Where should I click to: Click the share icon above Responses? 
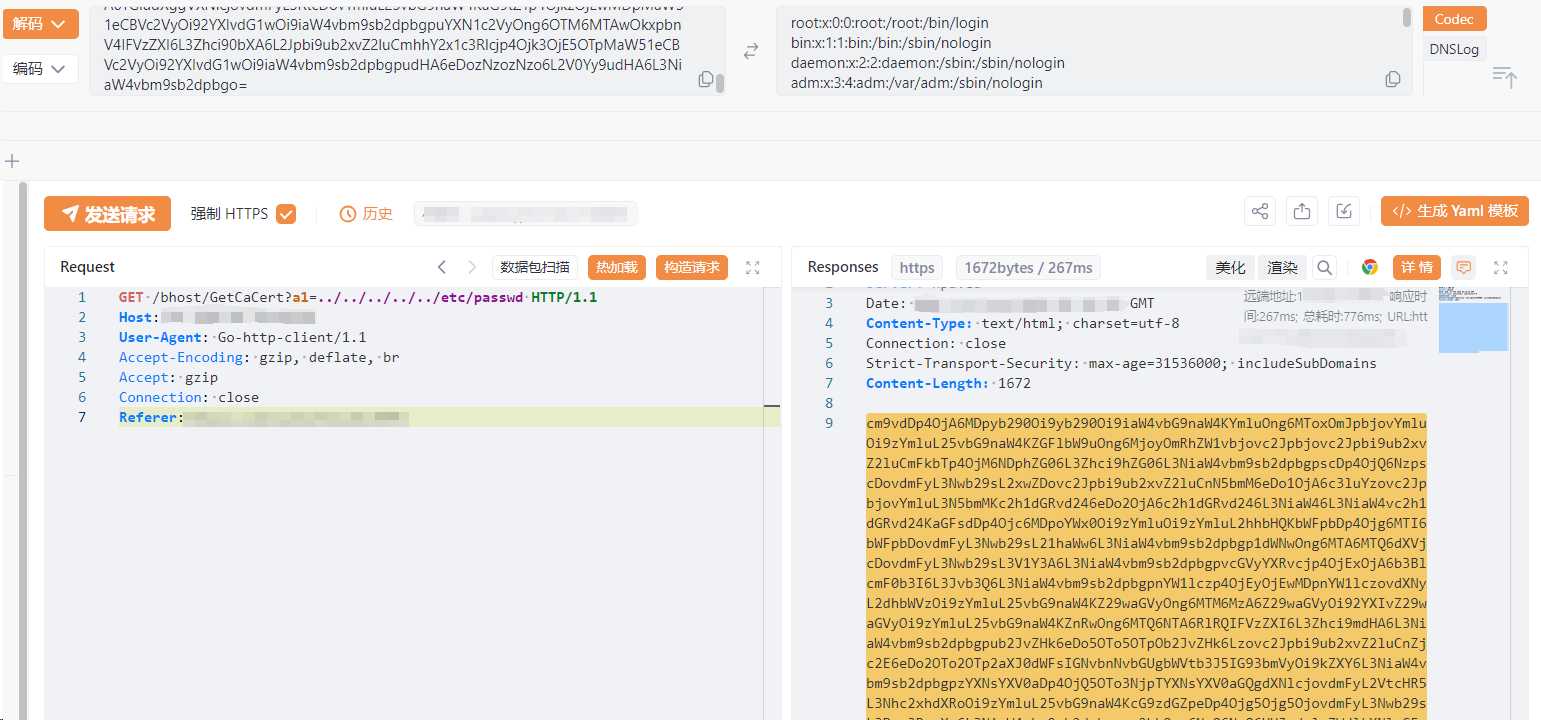coord(1259,212)
